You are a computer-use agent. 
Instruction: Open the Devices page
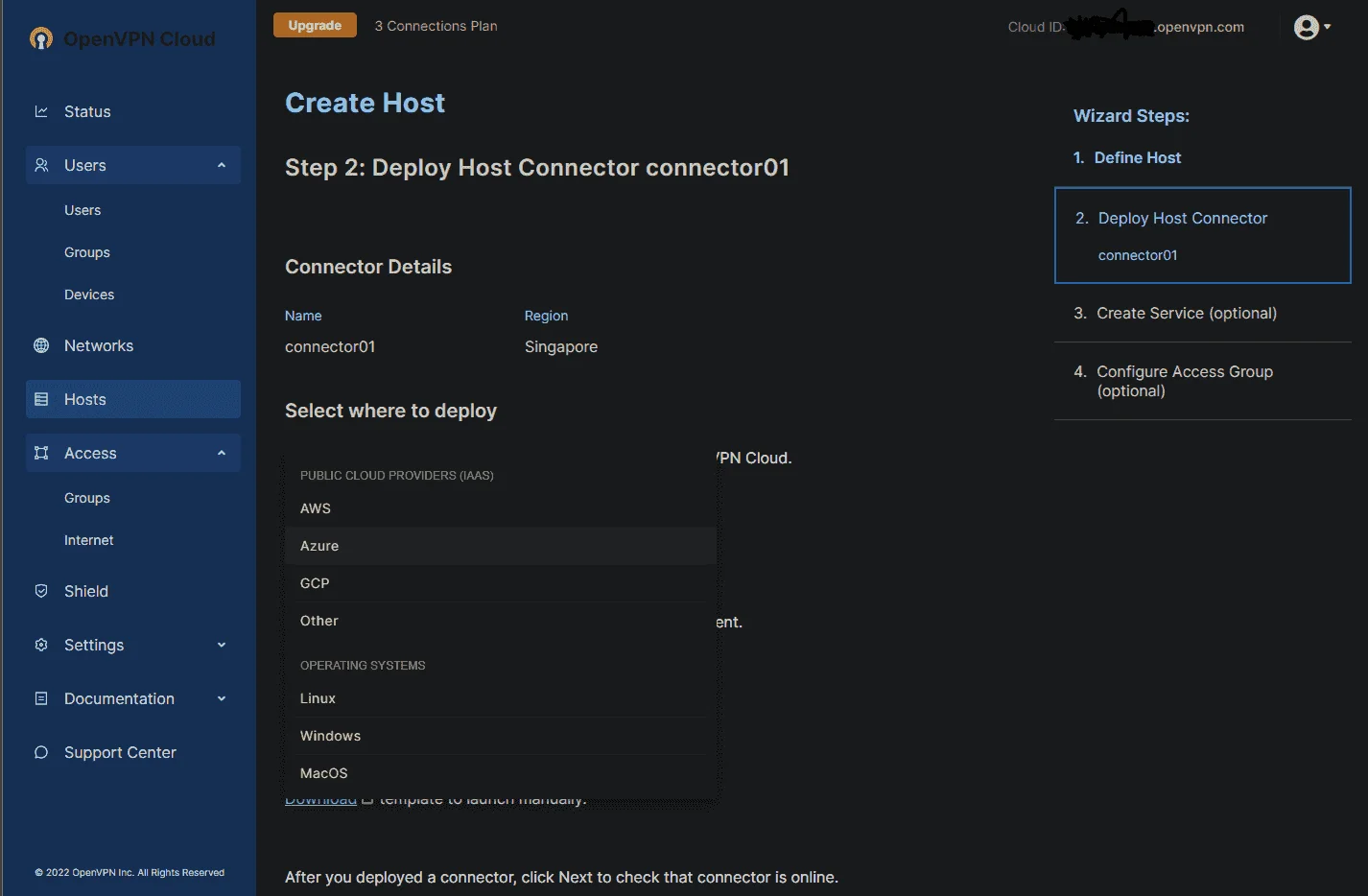tap(89, 295)
